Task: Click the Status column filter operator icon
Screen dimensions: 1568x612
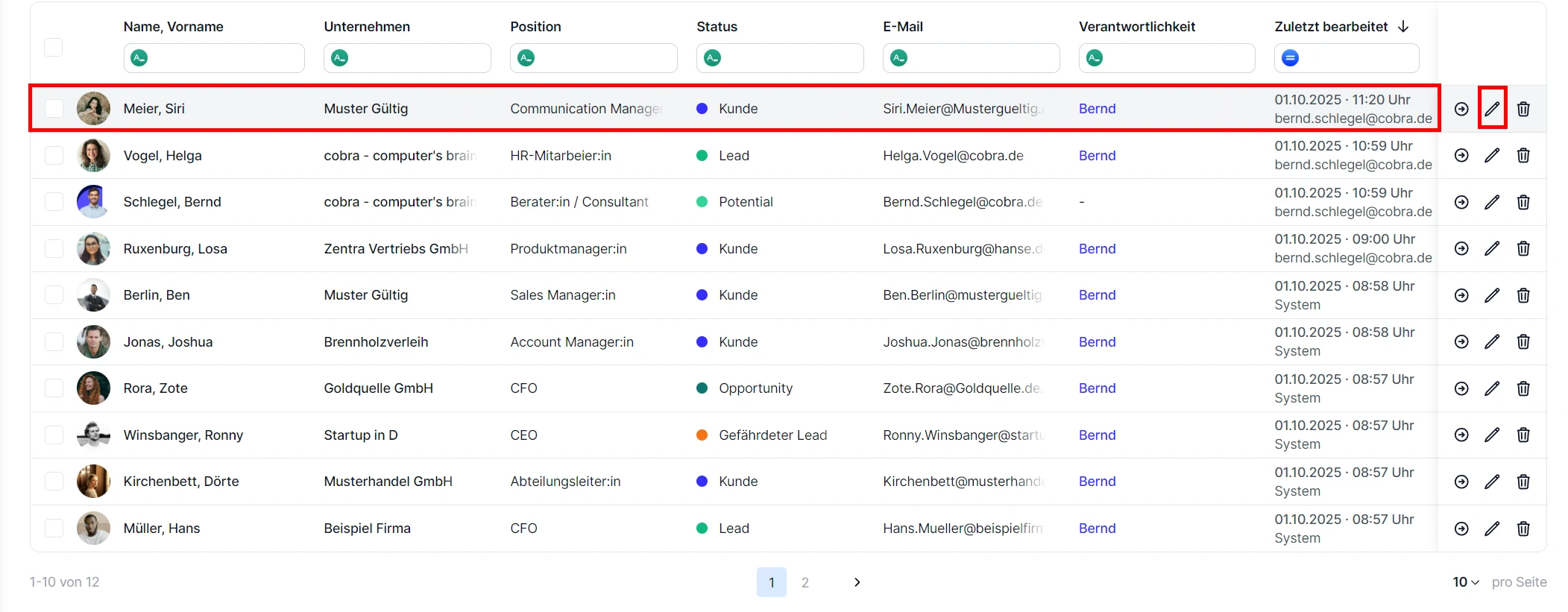Action: click(x=712, y=58)
